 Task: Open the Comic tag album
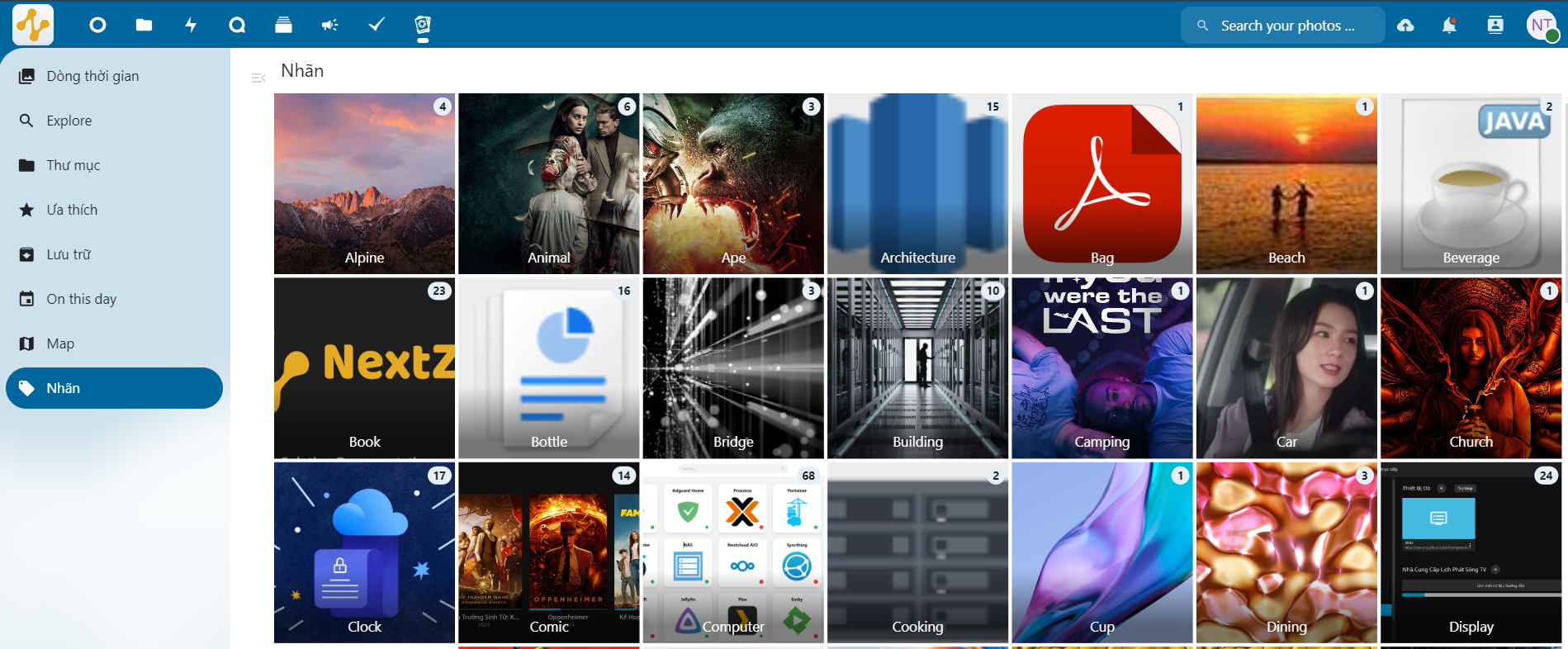tap(549, 552)
